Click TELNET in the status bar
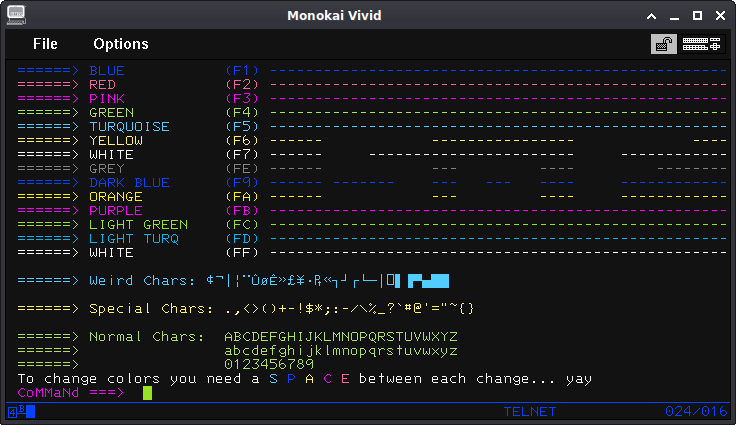This screenshot has width=736, height=425. tap(530, 412)
